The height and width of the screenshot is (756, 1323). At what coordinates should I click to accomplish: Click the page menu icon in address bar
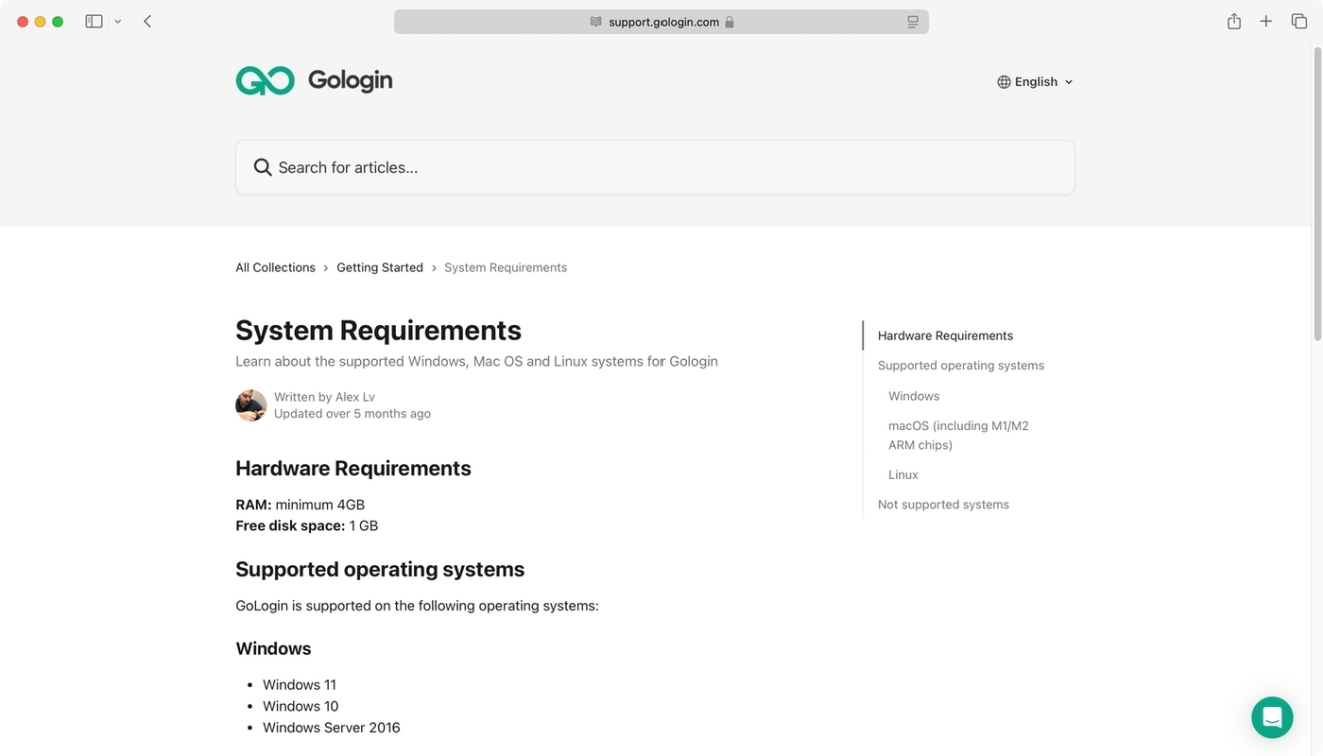(913, 22)
